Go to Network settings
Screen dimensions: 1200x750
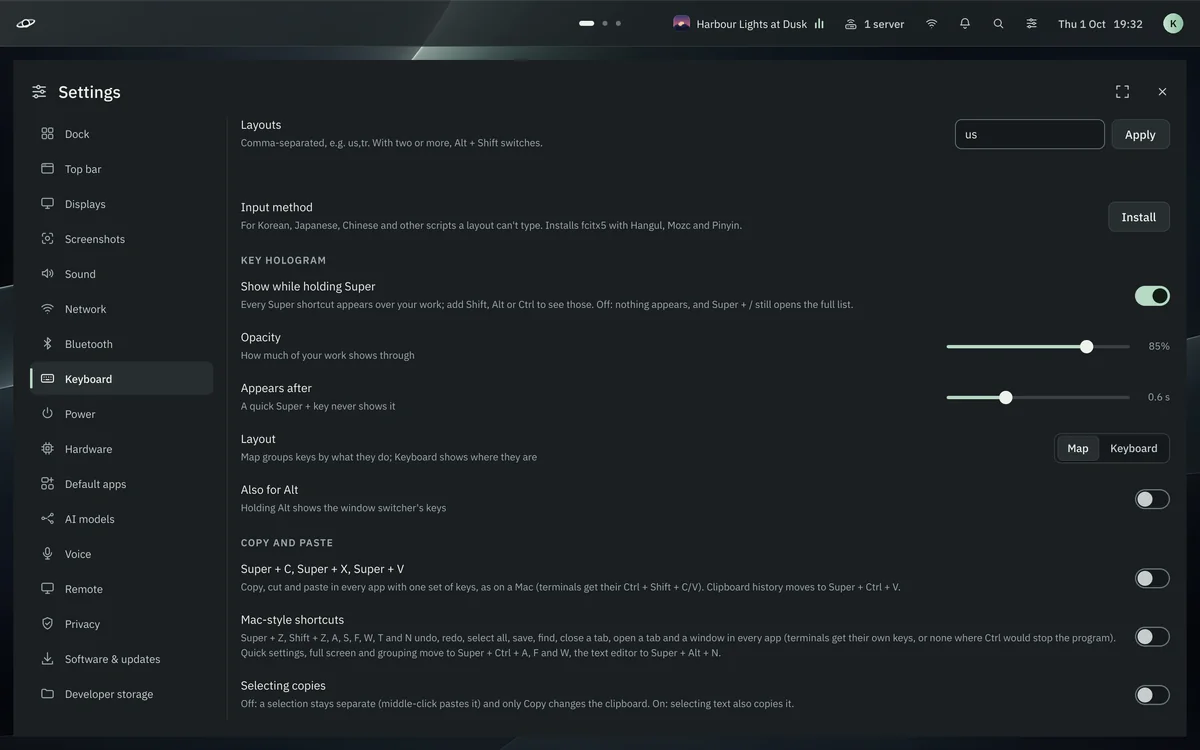coord(121,309)
